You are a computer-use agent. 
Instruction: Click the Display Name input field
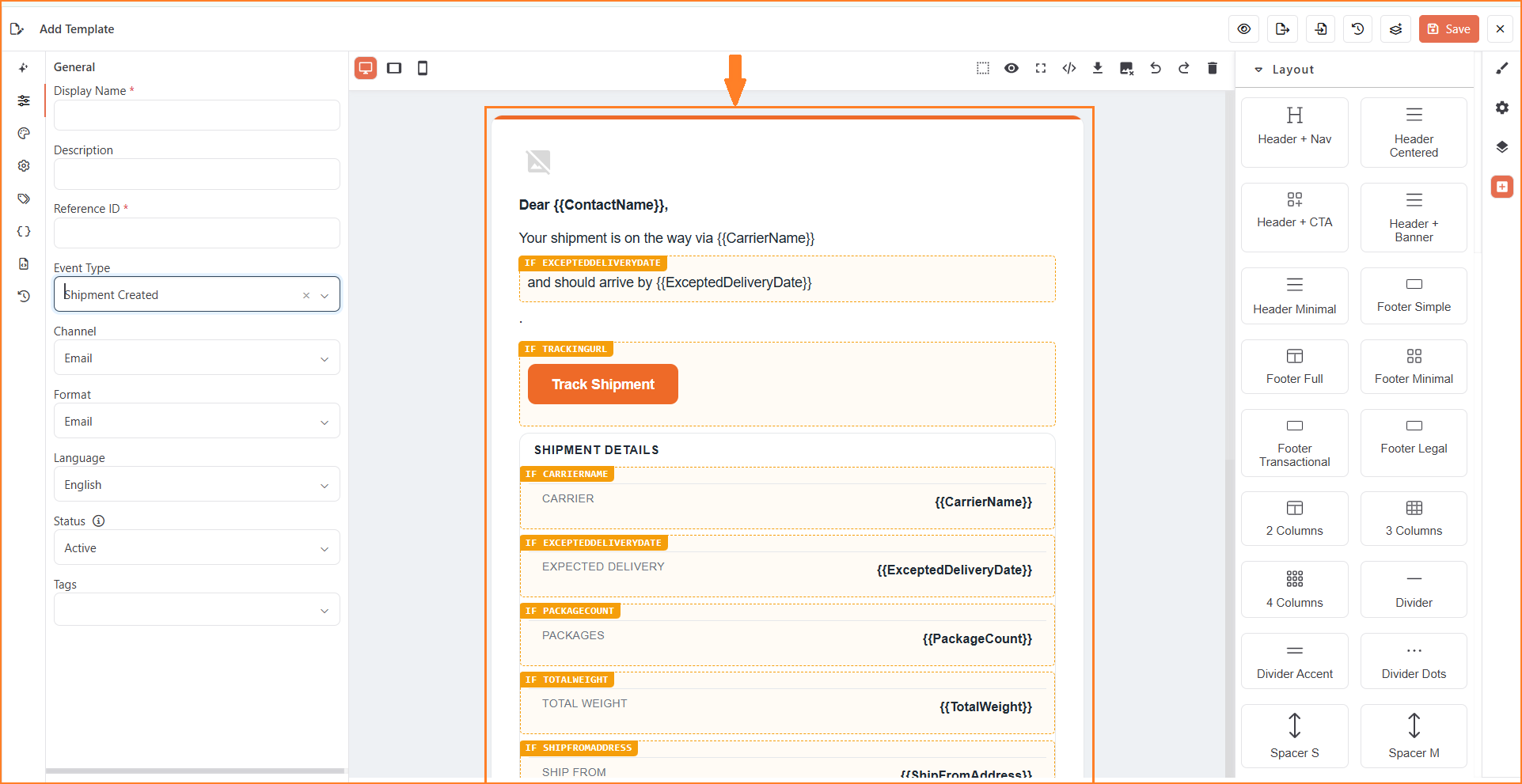click(x=197, y=115)
